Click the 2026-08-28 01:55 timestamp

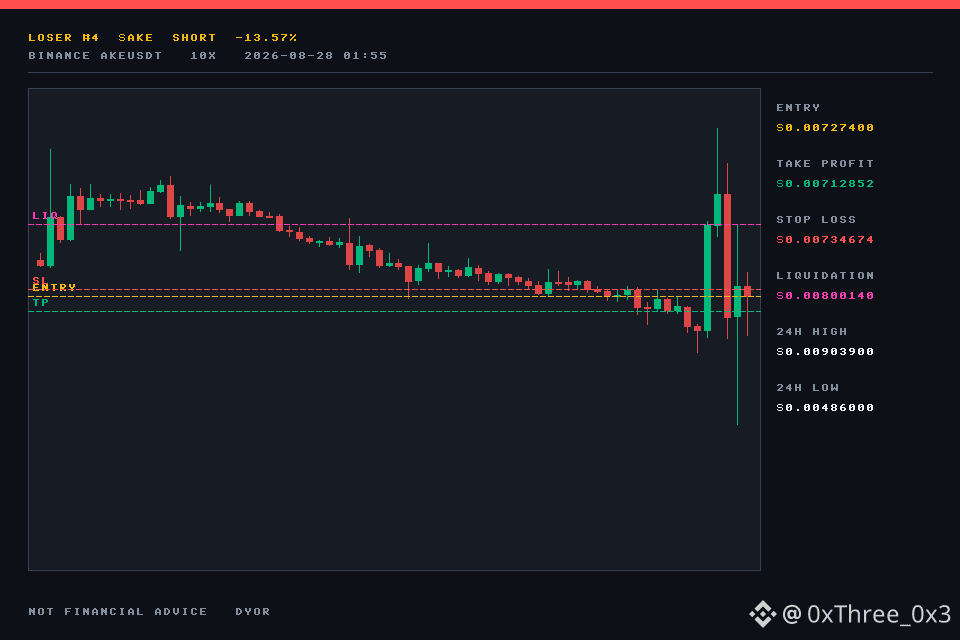click(316, 56)
